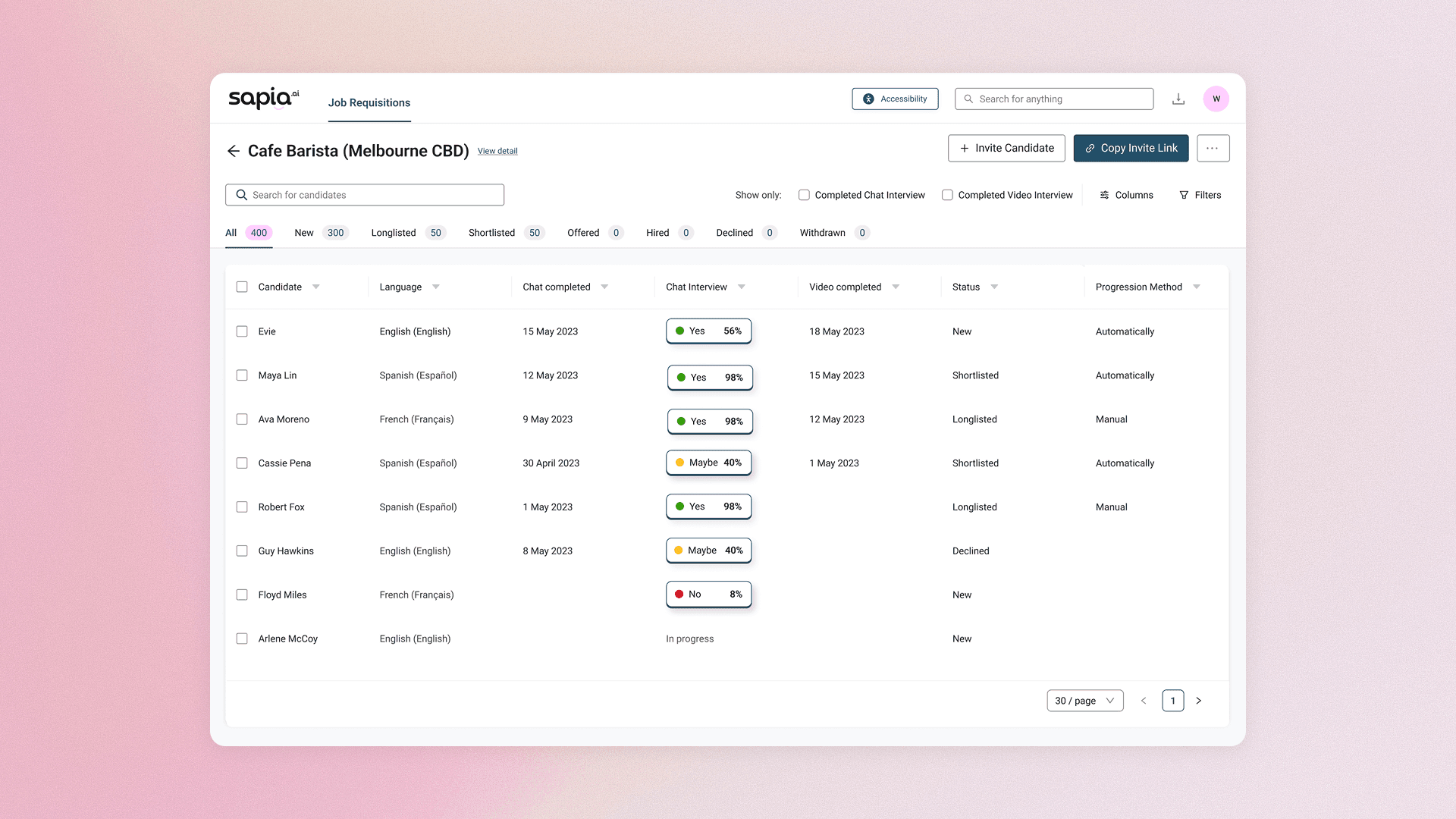
Task: Click inside the Search for candidates field
Action: (x=364, y=195)
